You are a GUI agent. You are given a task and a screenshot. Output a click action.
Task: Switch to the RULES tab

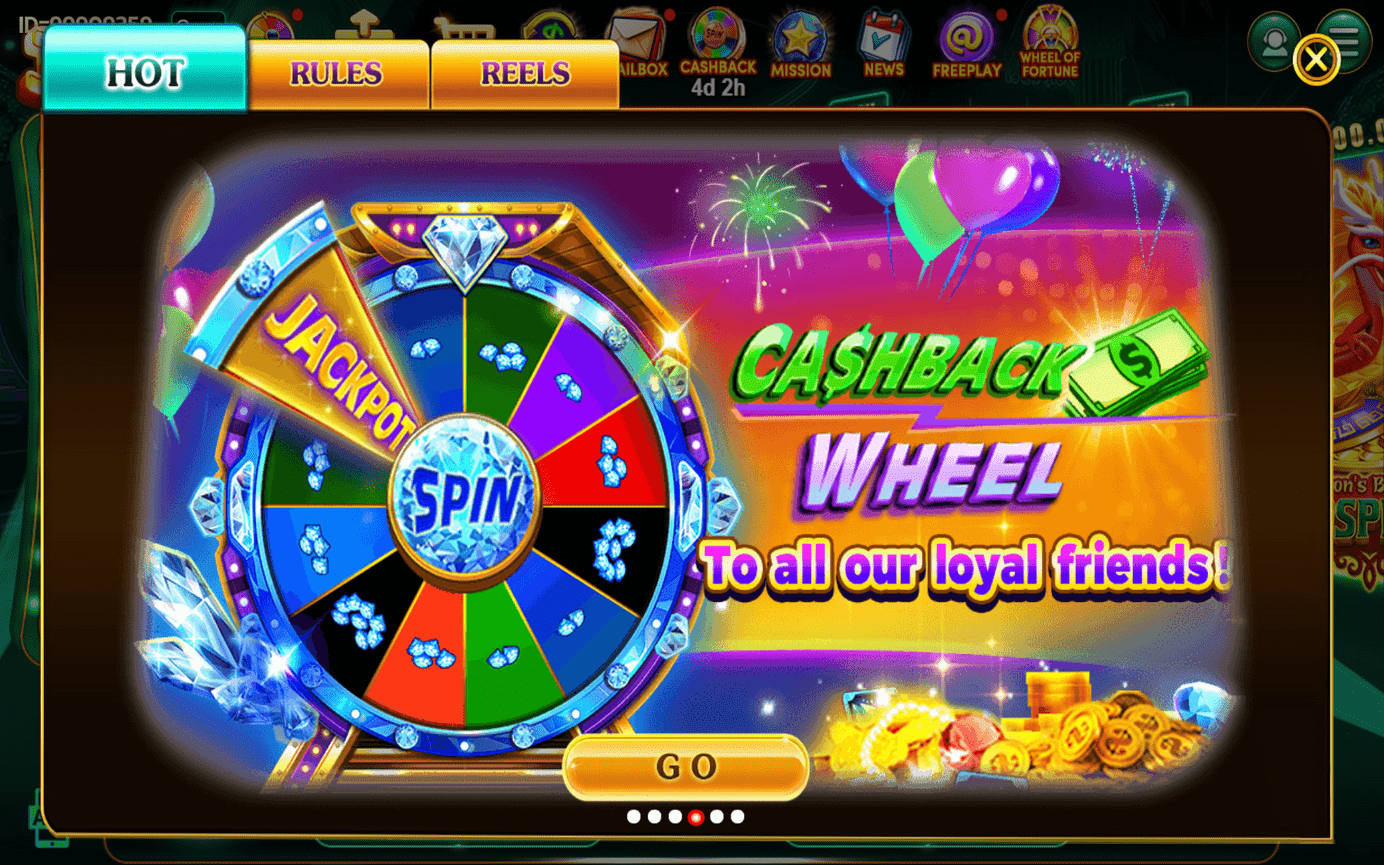(x=338, y=74)
